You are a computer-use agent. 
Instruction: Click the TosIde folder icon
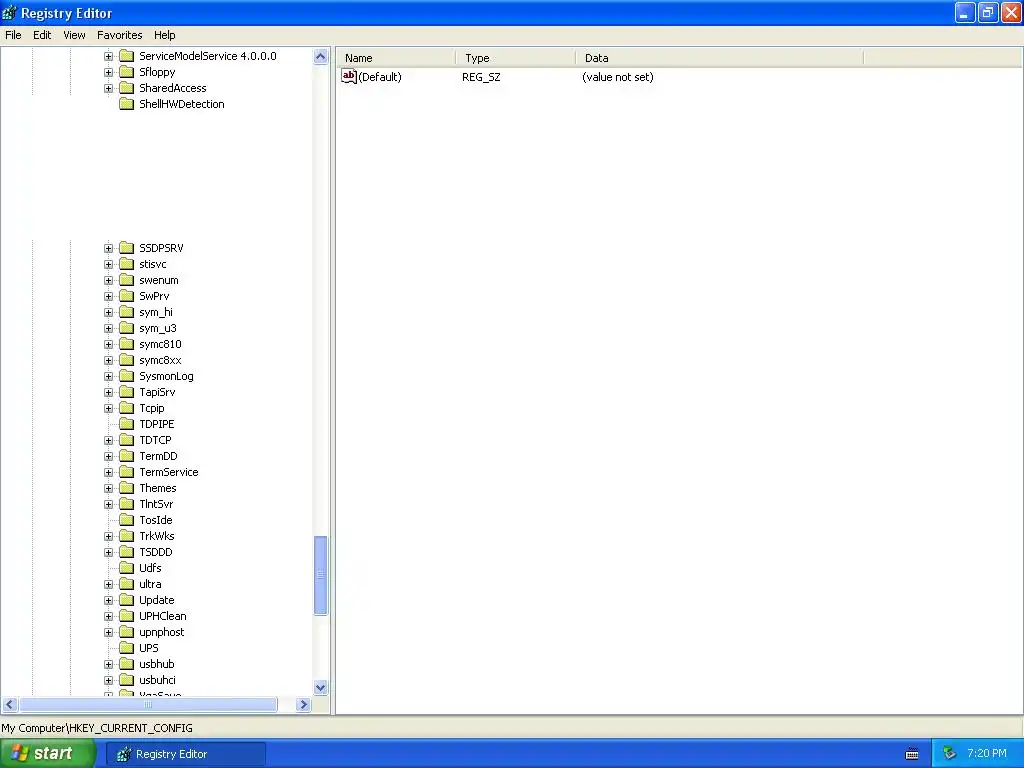pyautogui.click(x=127, y=520)
